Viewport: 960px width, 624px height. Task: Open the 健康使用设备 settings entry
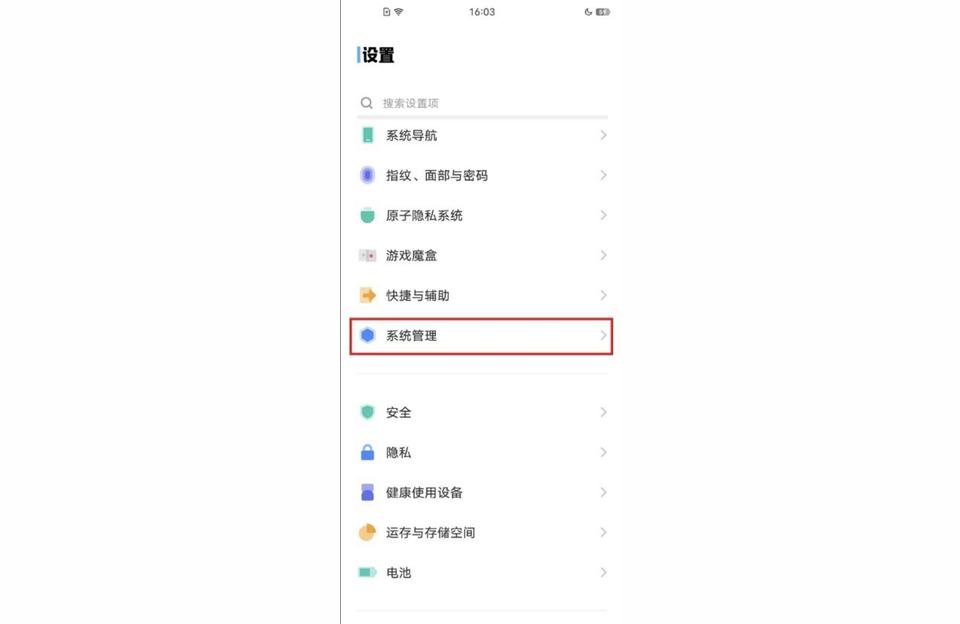tap(424, 492)
